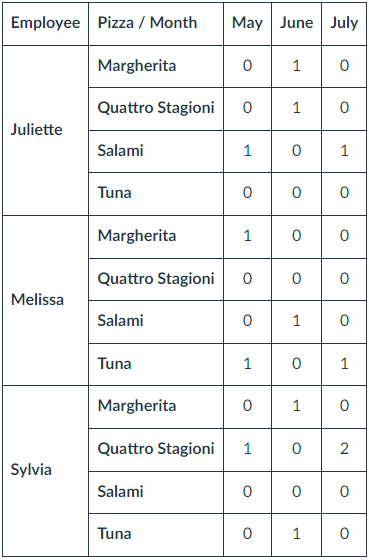369x560 pixels.
Task: Click the Employee column header
Action: click(45, 24)
